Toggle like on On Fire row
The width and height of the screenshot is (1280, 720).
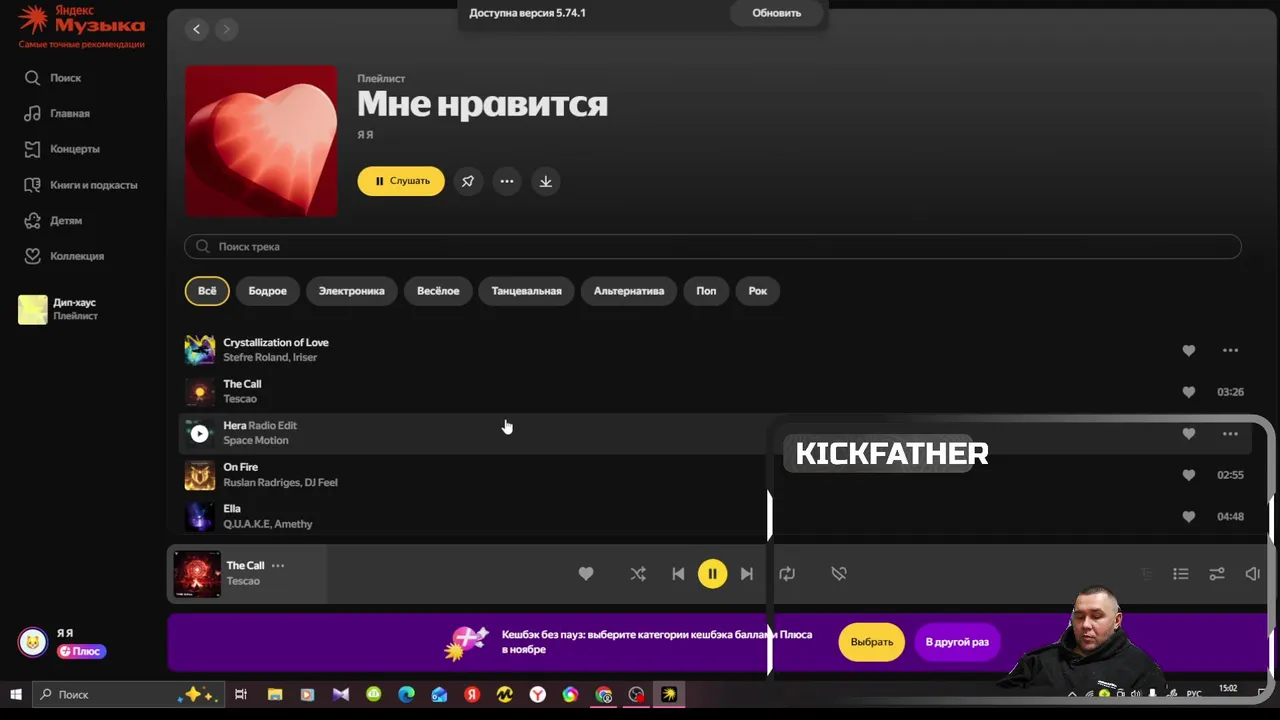click(1189, 475)
